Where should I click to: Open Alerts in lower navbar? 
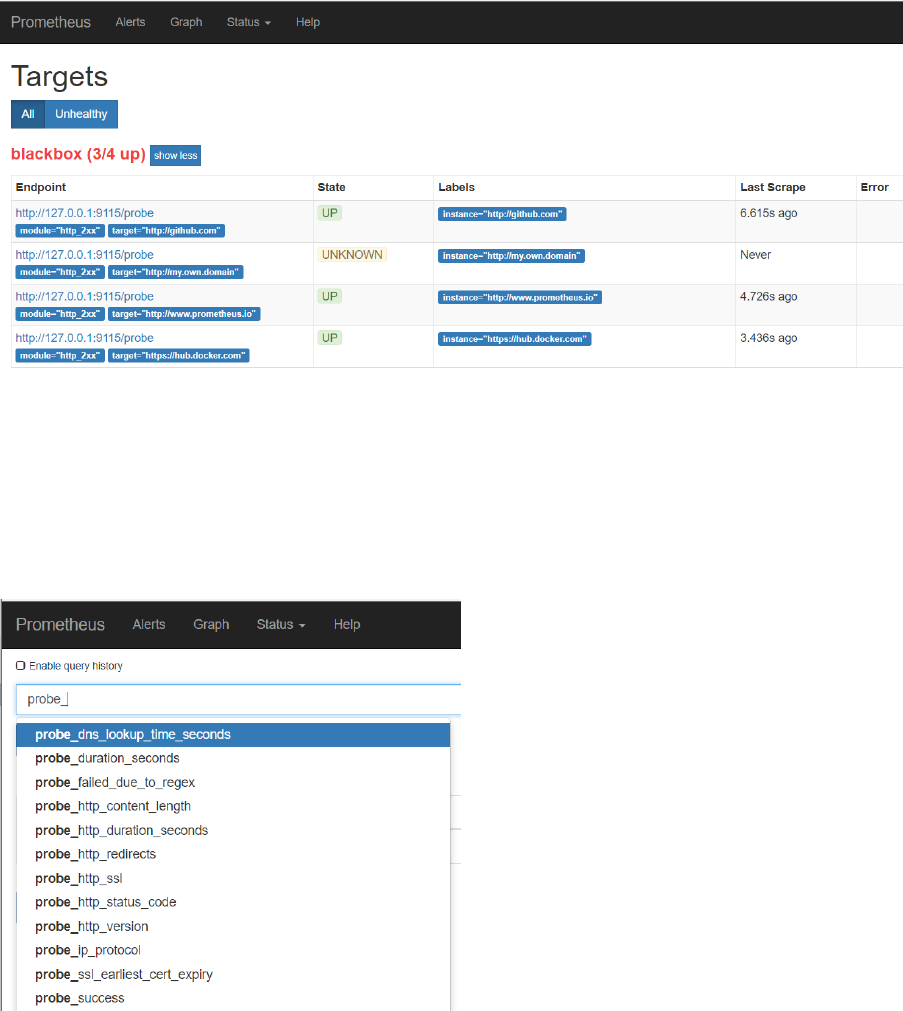pyautogui.click(x=149, y=624)
